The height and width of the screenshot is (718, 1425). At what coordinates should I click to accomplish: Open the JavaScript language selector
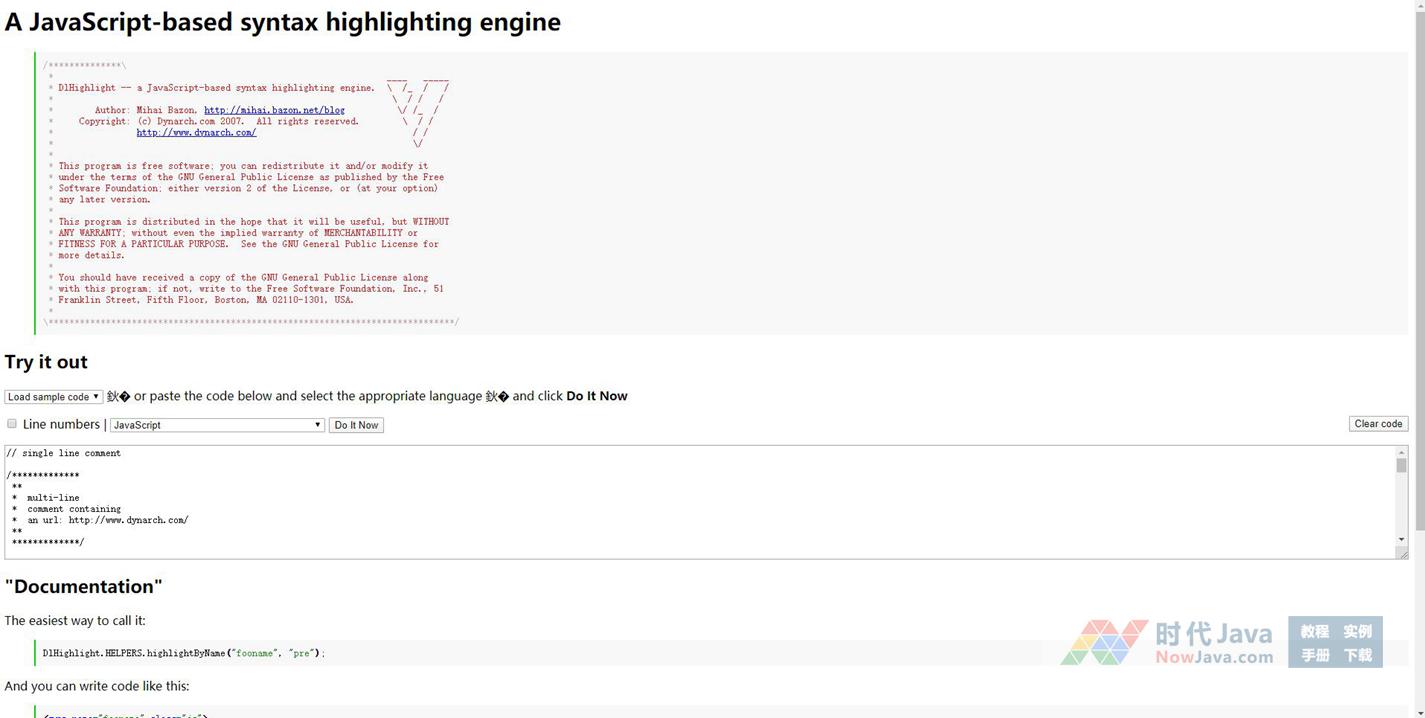pyautogui.click(x=217, y=425)
